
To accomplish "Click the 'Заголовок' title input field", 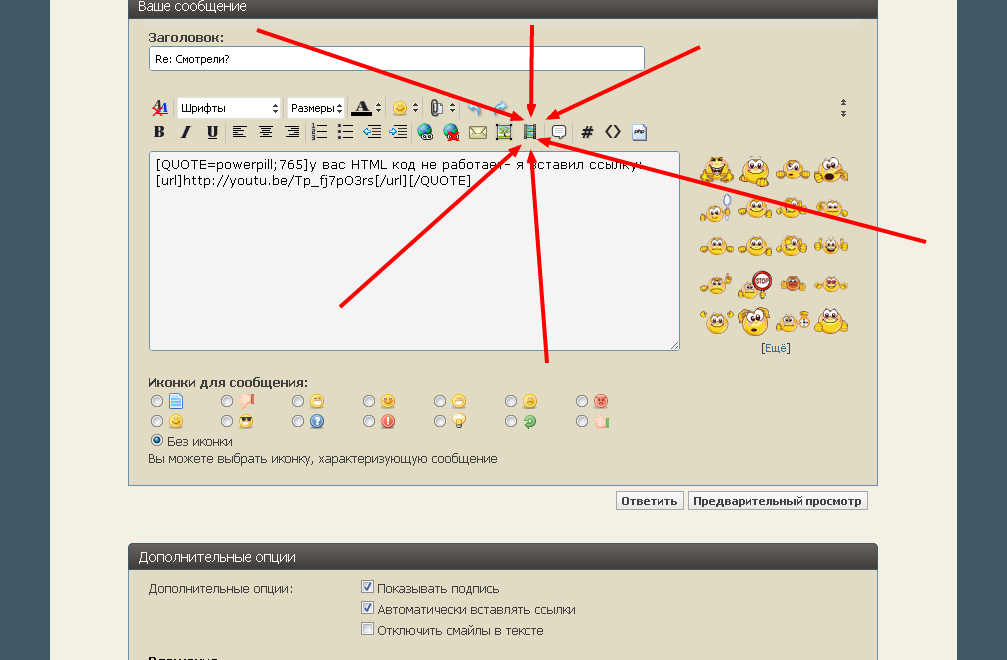I will tap(396, 59).
